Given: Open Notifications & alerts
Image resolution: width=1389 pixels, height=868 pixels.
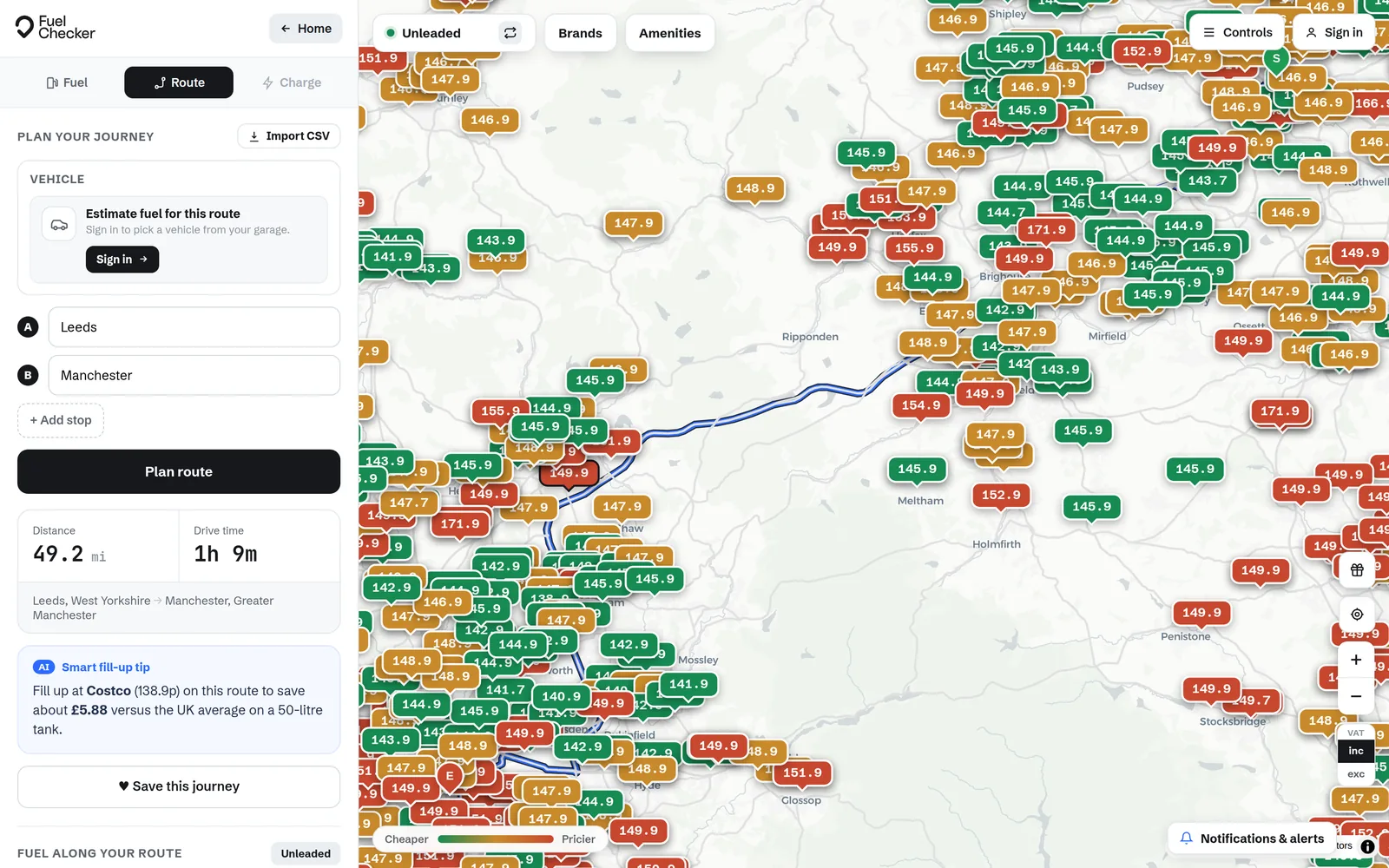Looking at the screenshot, I should [x=1252, y=838].
